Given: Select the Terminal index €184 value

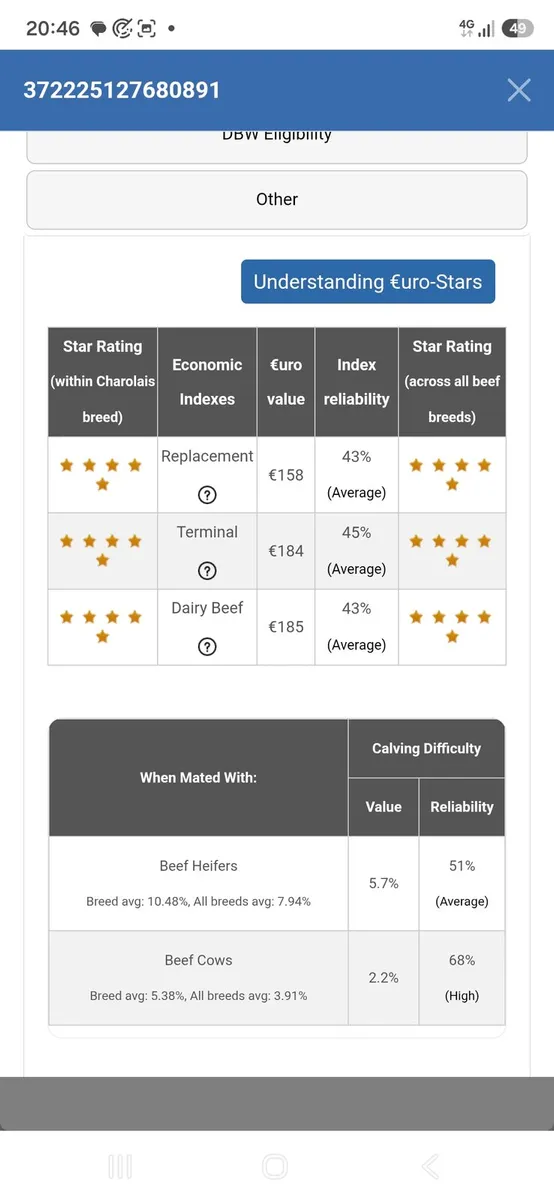Looking at the screenshot, I should (286, 551).
